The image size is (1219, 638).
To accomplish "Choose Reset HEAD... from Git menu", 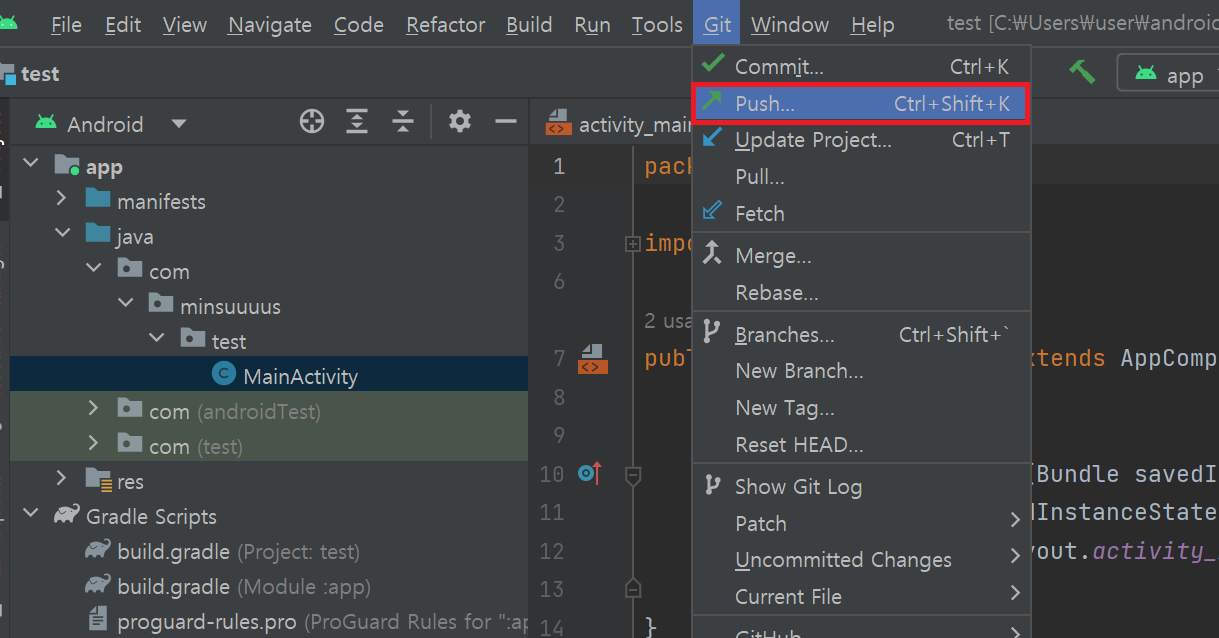I will [x=861, y=445].
